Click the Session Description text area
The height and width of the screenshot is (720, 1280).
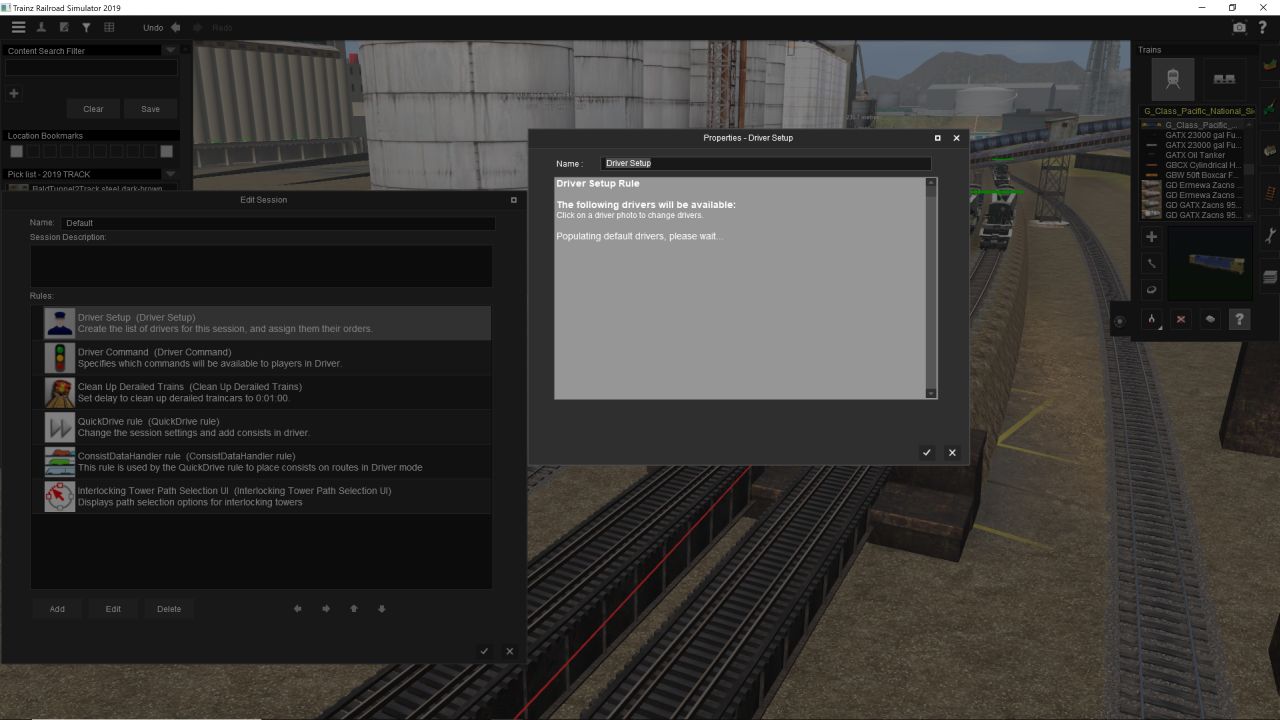tap(261, 266)
